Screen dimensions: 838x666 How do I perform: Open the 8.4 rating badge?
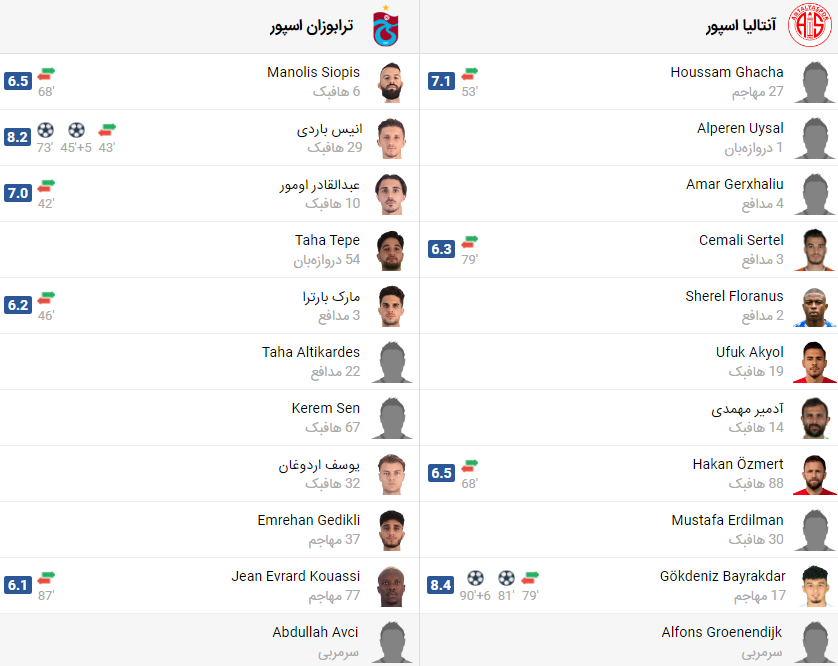(x=441, y=585)
